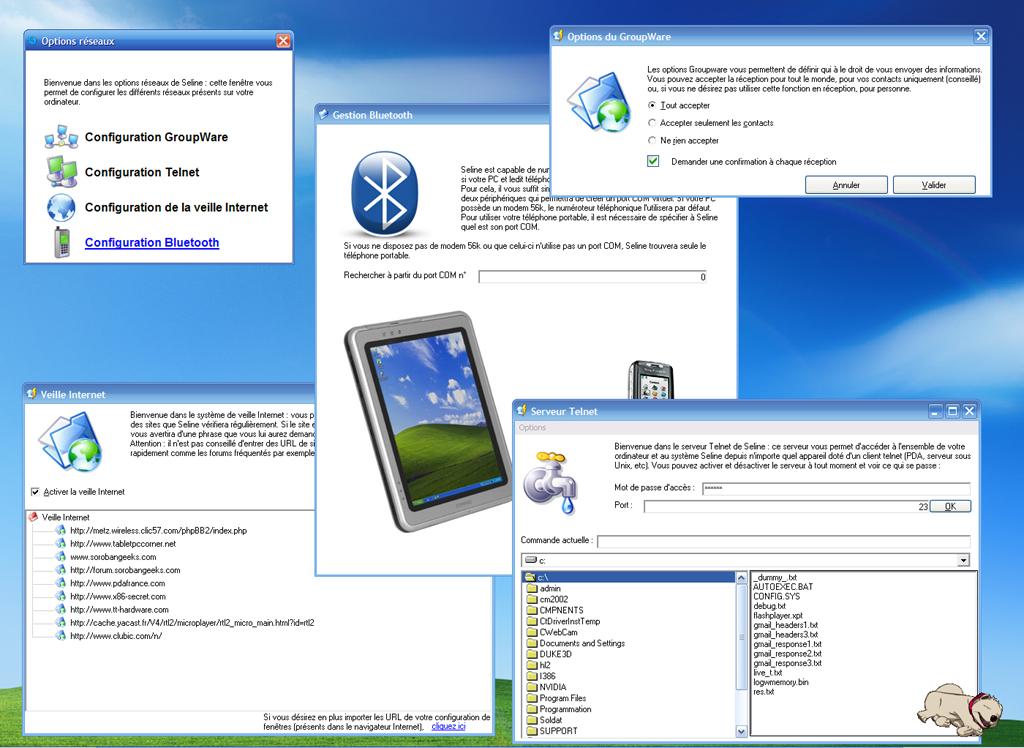Select the hl2 folder name
Image resolution: width=1024 pixels, height=748 pixels.
(545, 665)
